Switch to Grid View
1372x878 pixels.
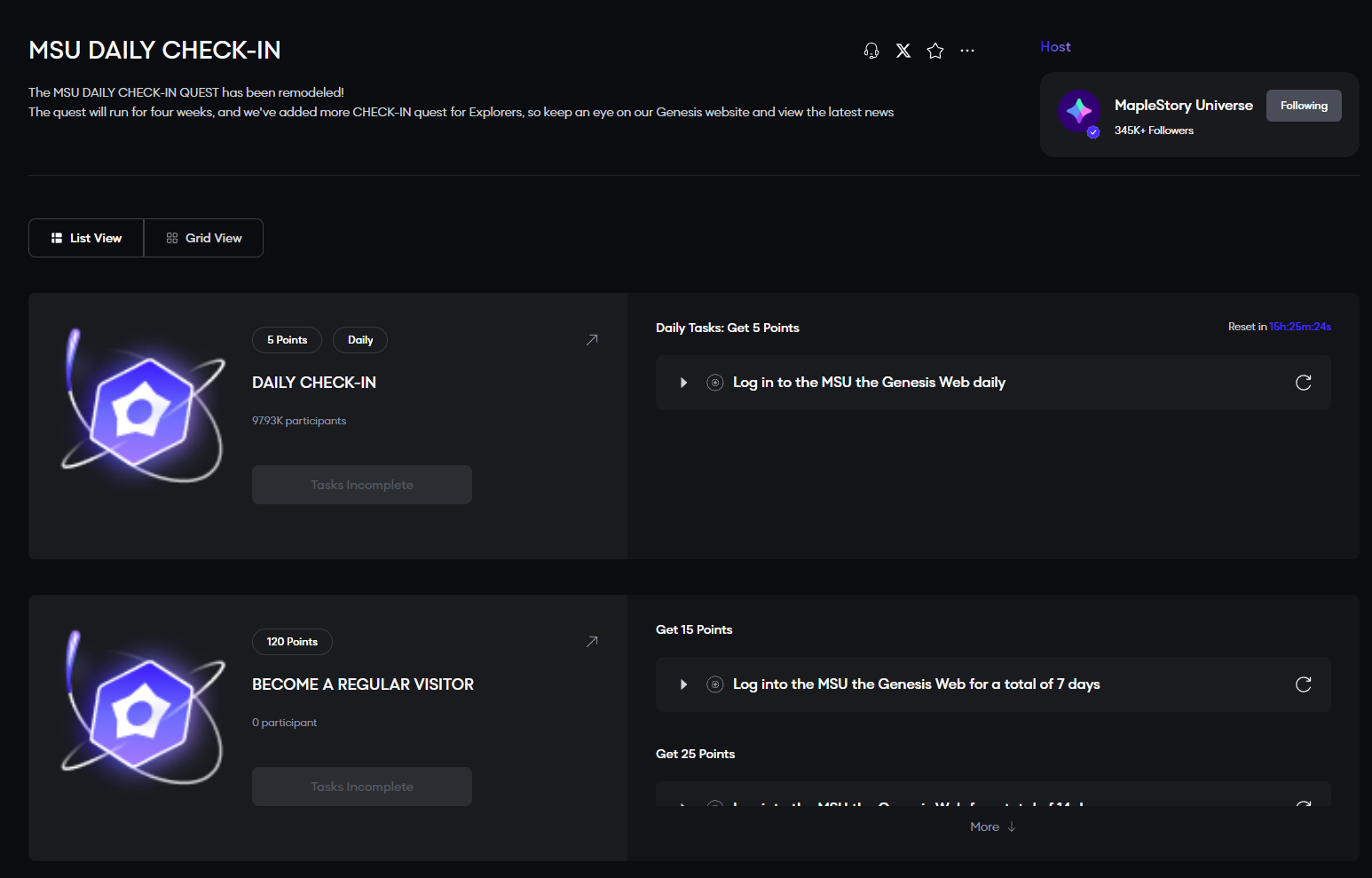click(204, 238)
